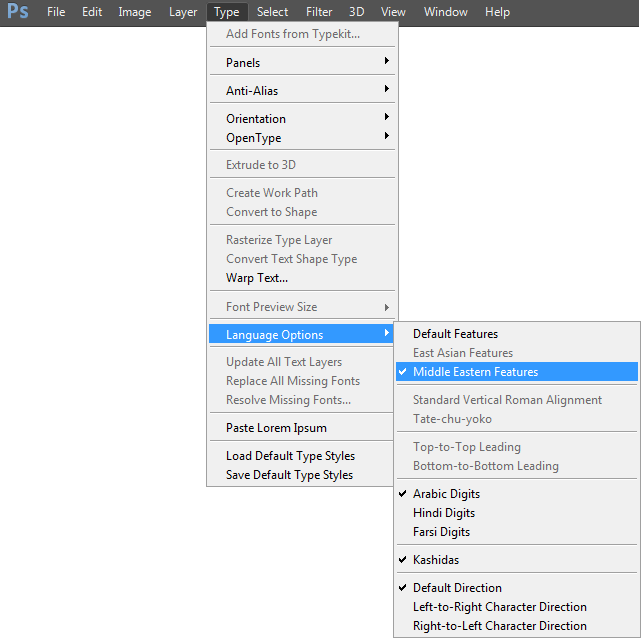
Task: Select Default Features in submenu
Action: coord(455,334)
